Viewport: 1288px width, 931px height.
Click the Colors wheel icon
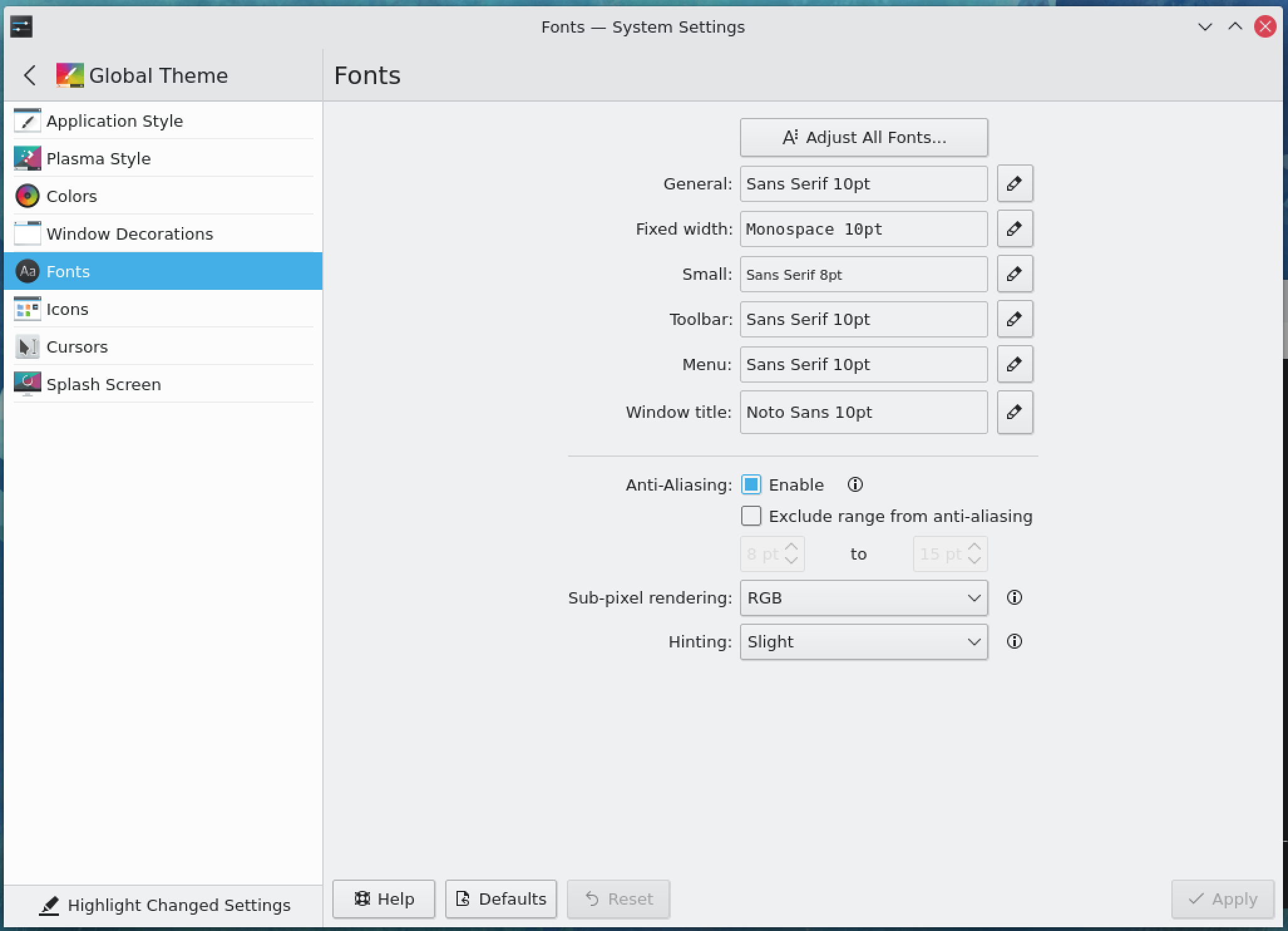[27, 196]
